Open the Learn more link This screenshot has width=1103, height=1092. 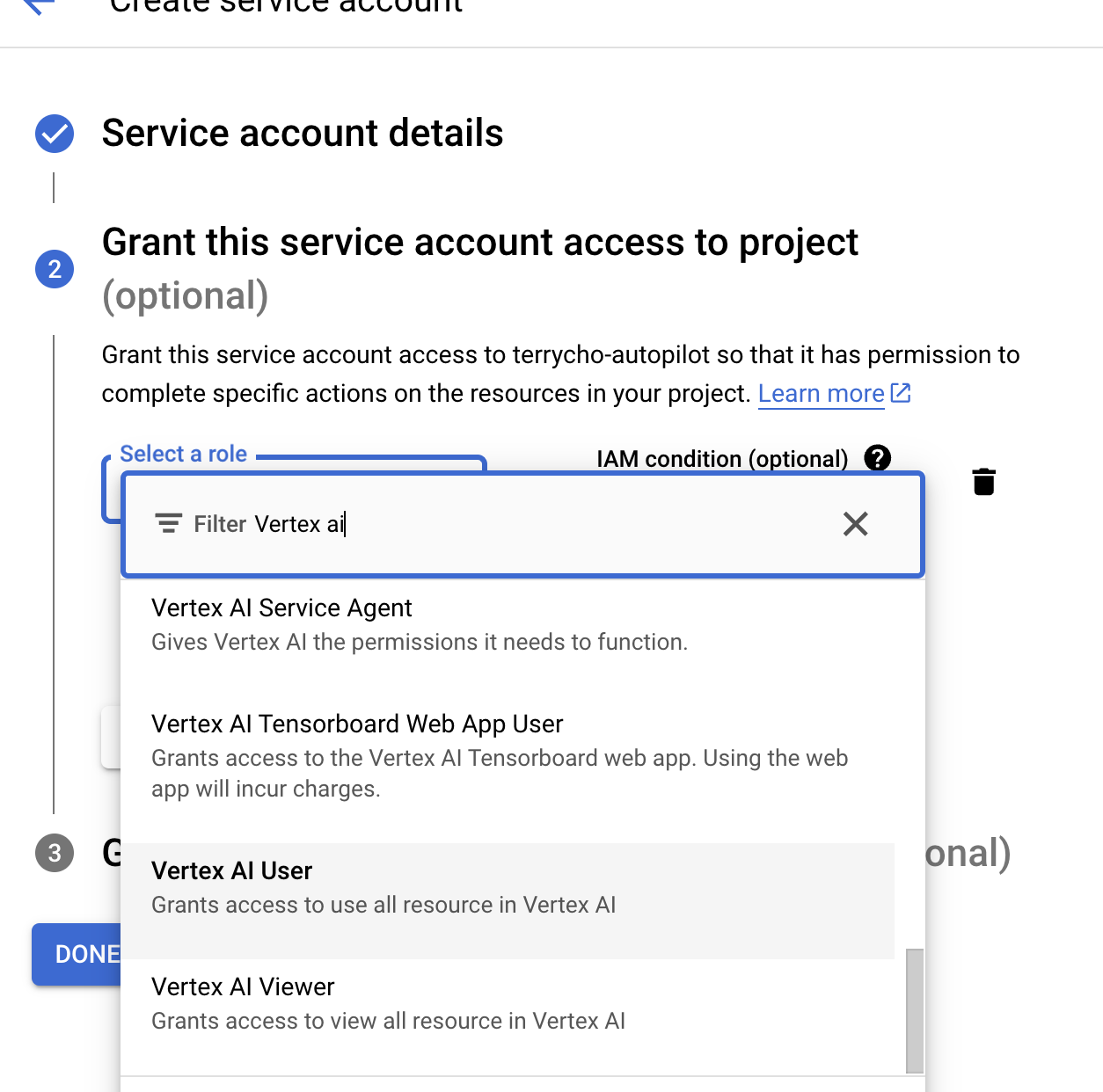(x=822, y=394)
